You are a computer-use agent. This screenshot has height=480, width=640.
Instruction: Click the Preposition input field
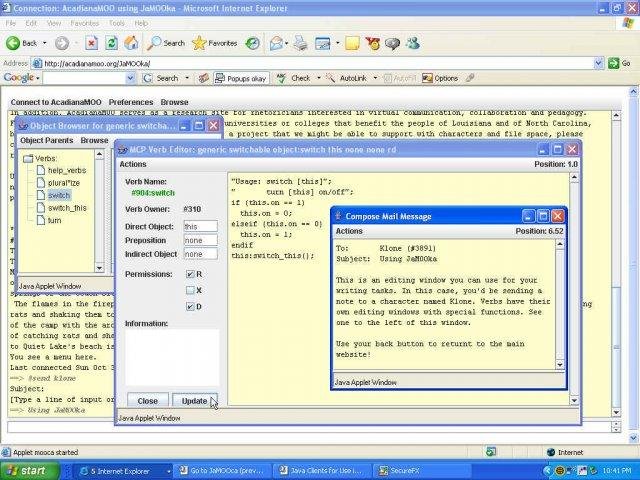coord(200,240)
